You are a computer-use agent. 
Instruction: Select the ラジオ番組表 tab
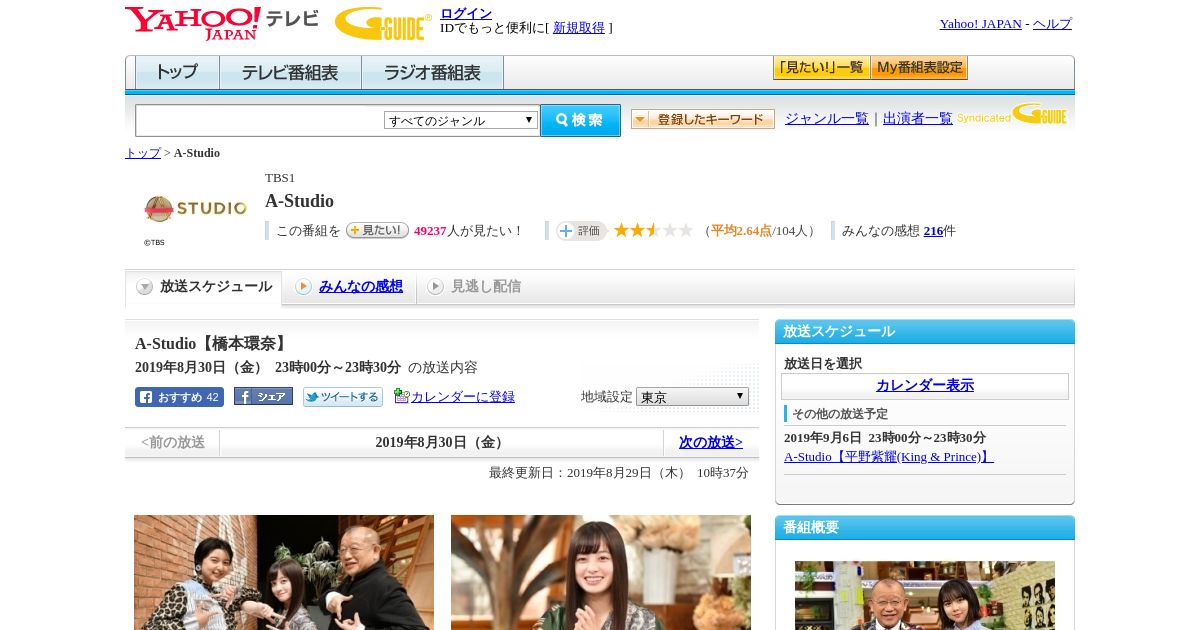pos(432,73)
